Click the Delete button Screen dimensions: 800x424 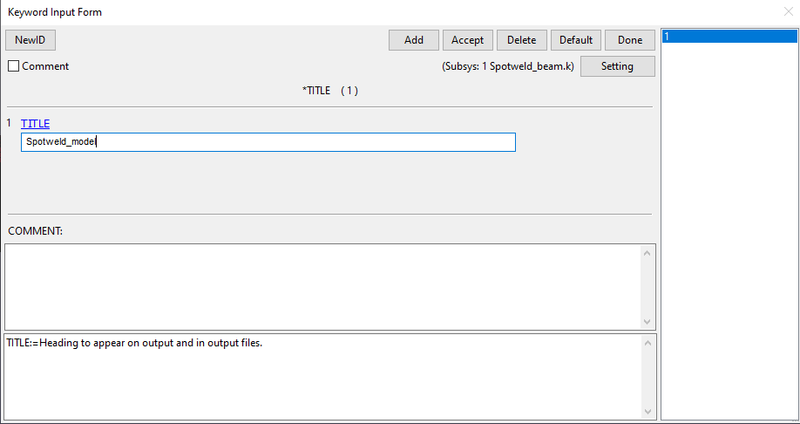click(x=521, y=40)
